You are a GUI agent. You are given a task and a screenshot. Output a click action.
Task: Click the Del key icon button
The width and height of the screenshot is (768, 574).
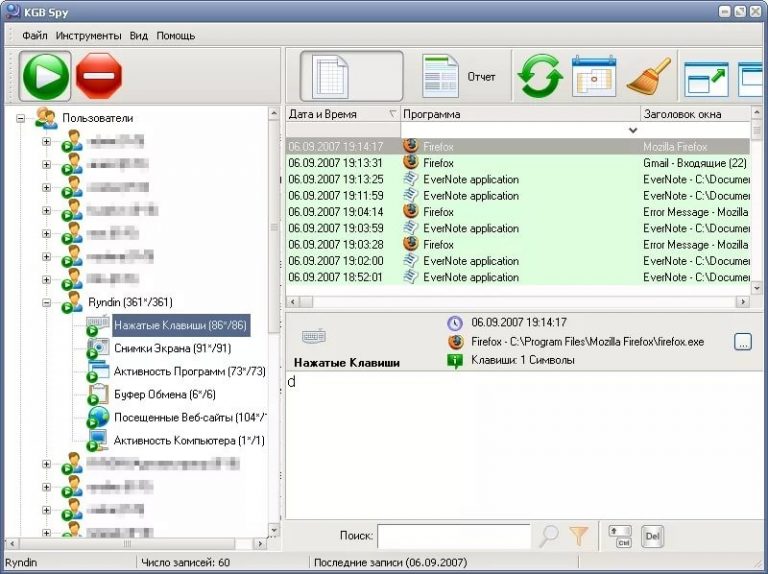pos(652,536)
